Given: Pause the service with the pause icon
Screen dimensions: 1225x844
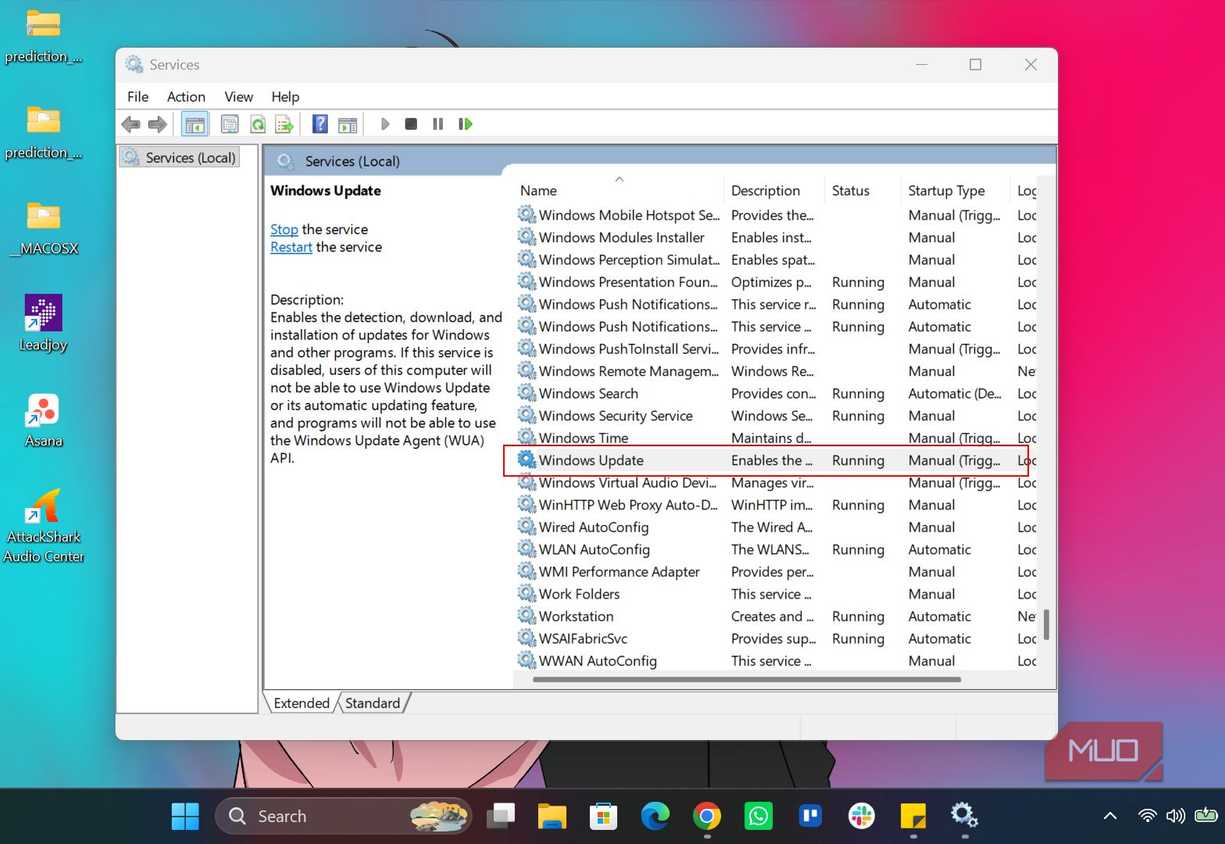Looking at the screenshot, I should point(438,124).
